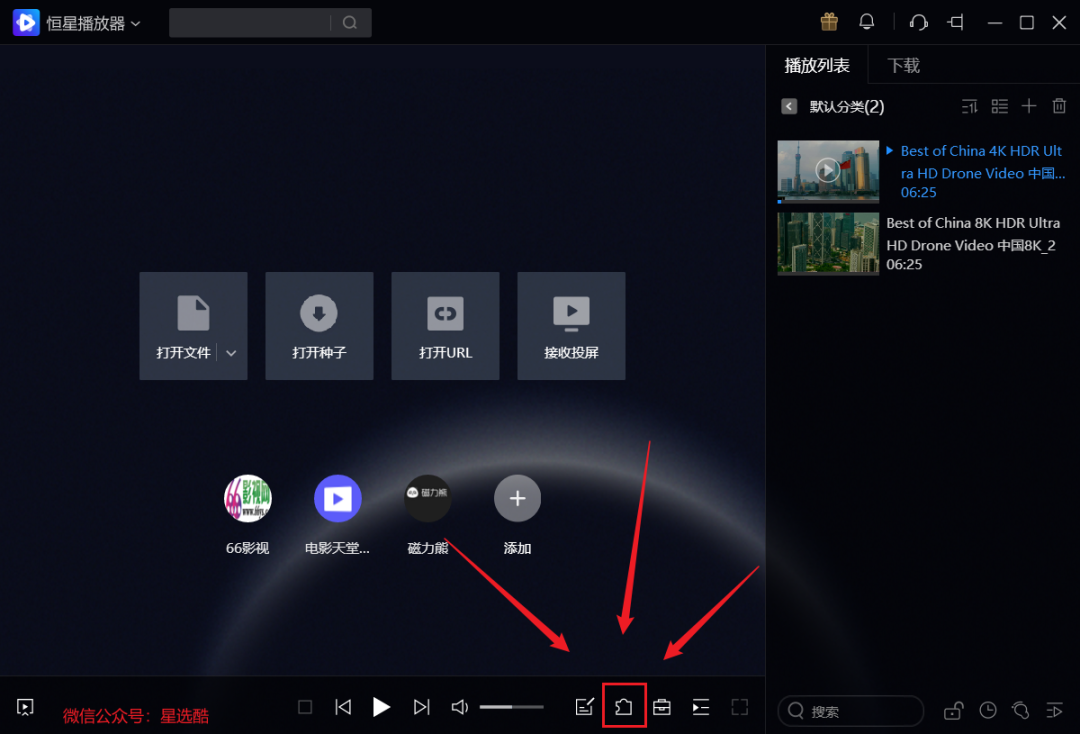Toggle the playlist lock icon
This screenshot has height=734, width=1080.
point(953,710)
